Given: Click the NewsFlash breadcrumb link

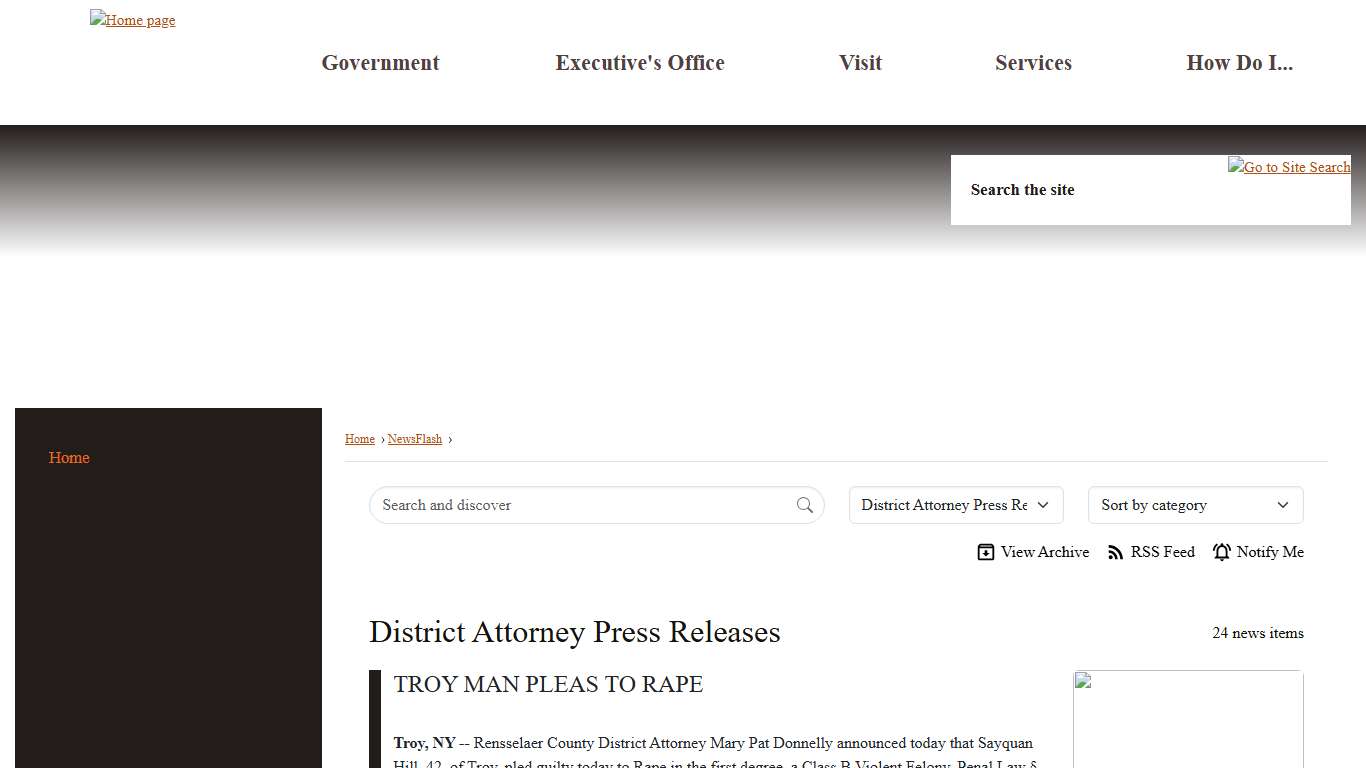Looking at the screenshot, I should [x=415, y=439].
